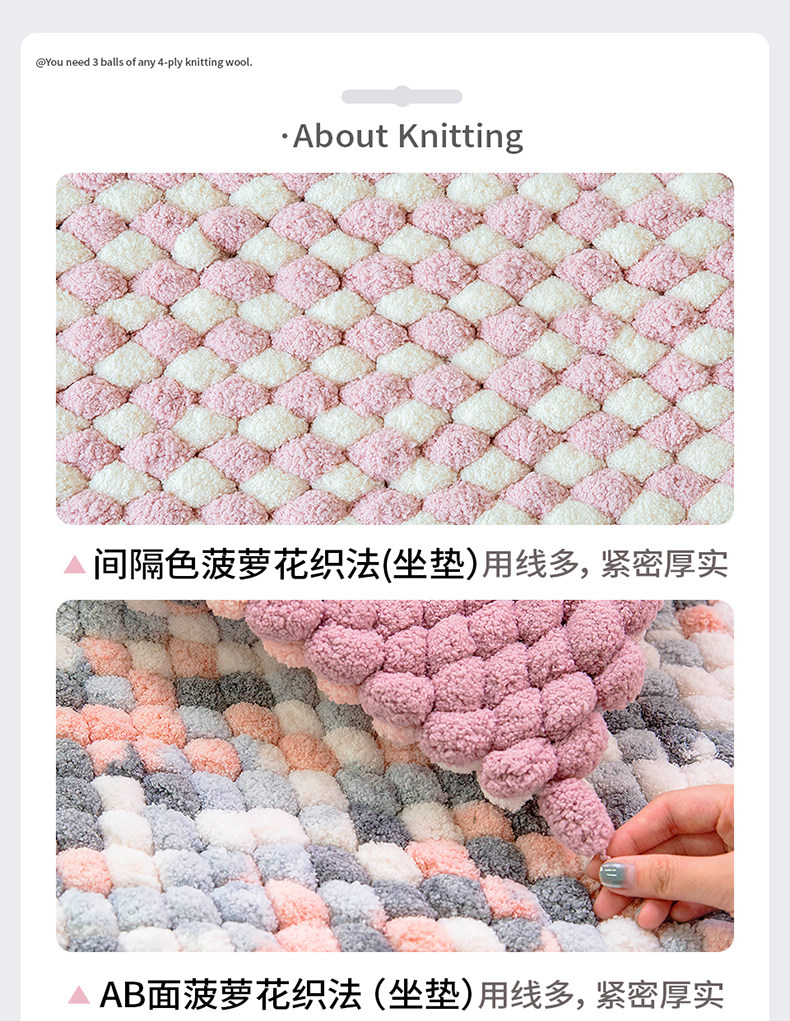
Task: Click the word Knitting in the heading
Action: (x=460, y=137)
